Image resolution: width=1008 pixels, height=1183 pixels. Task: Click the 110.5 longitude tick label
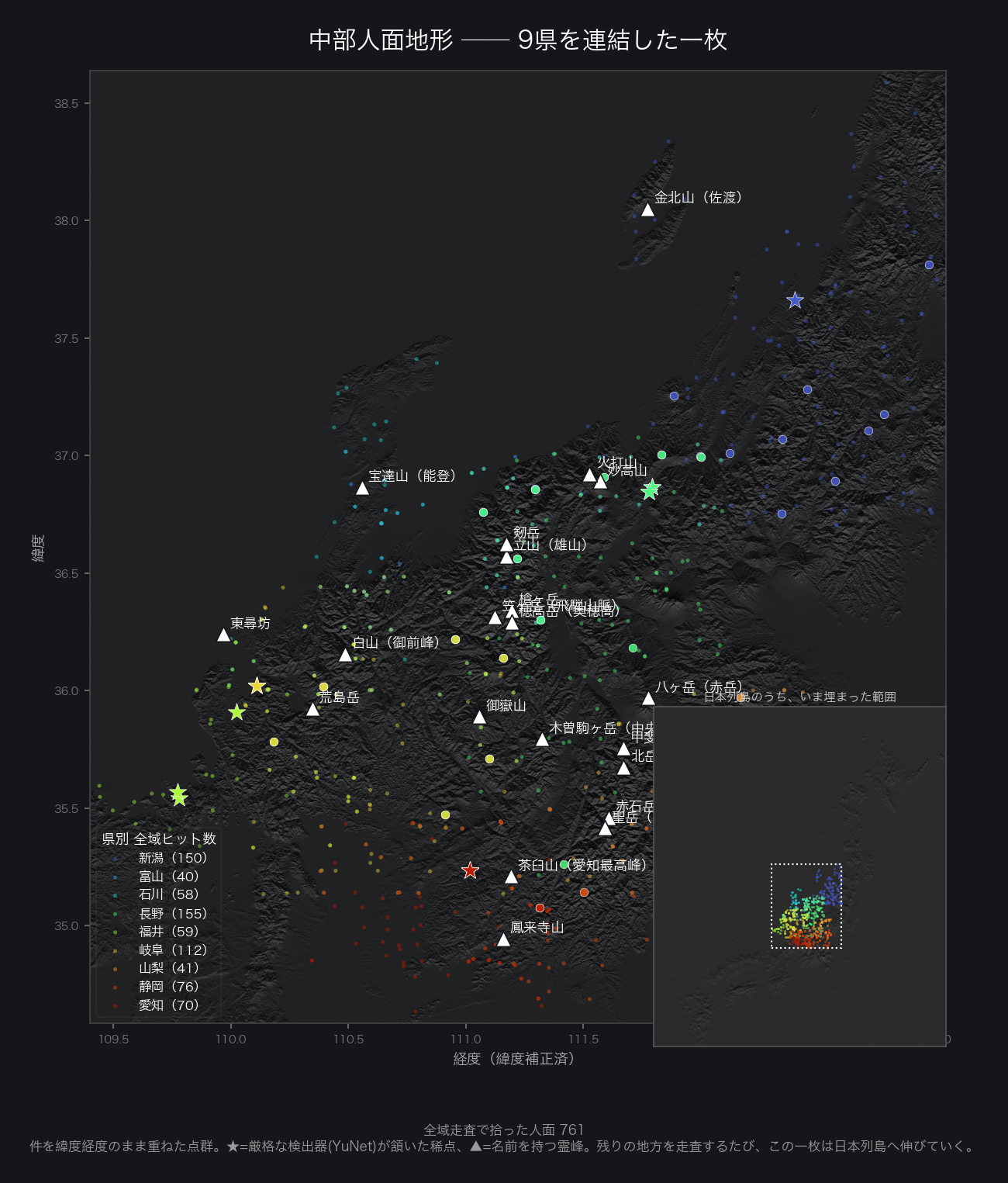click(x=348, y=1039)
